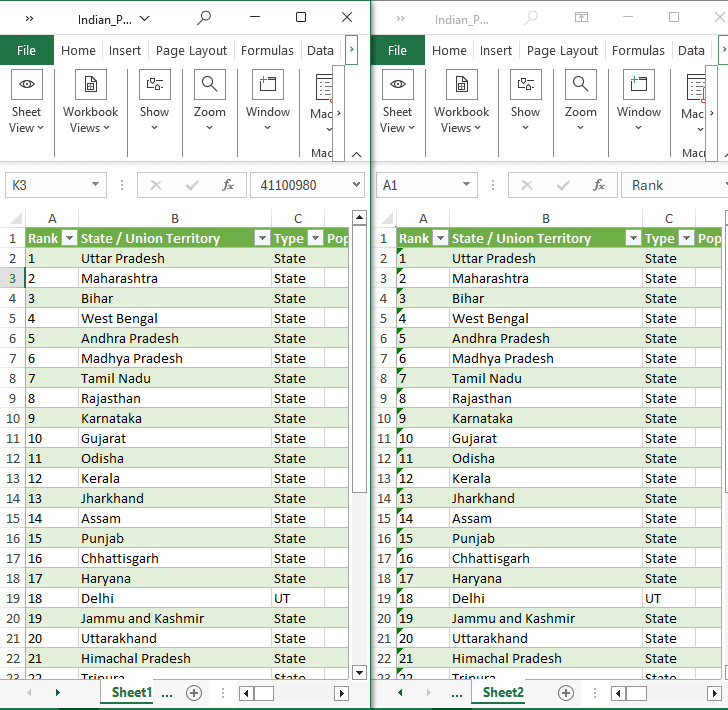This screenshot has height=710, width=728.
Task: Click insert function fx in left formula bar
Action: click(228, 185)
